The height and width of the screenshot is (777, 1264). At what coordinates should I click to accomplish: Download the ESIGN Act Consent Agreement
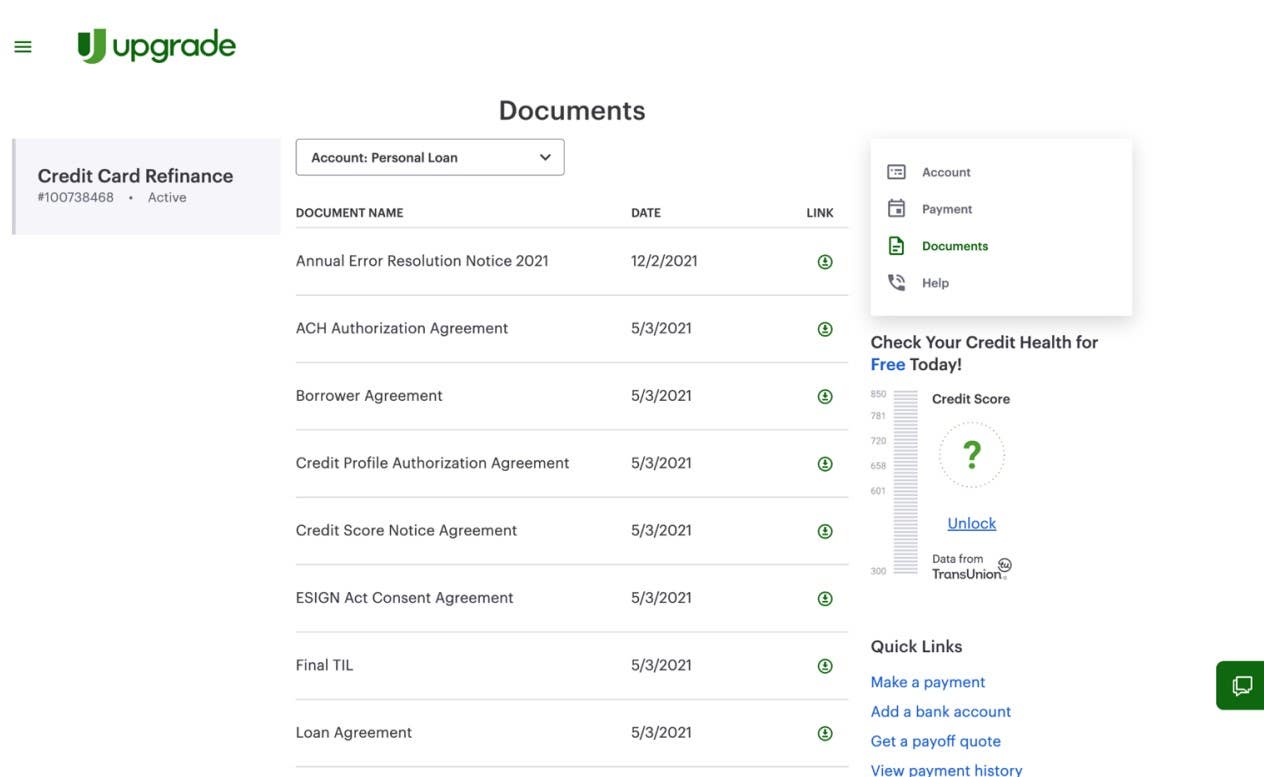825,599
